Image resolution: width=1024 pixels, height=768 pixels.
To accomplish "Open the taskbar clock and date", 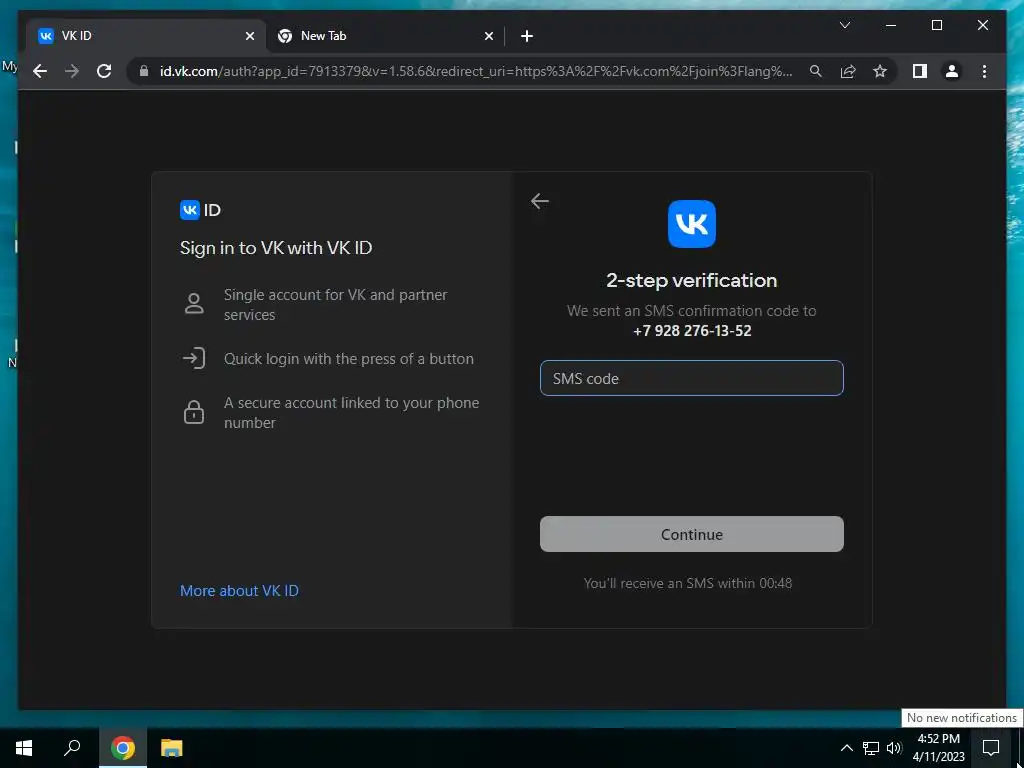I will 939,747.
